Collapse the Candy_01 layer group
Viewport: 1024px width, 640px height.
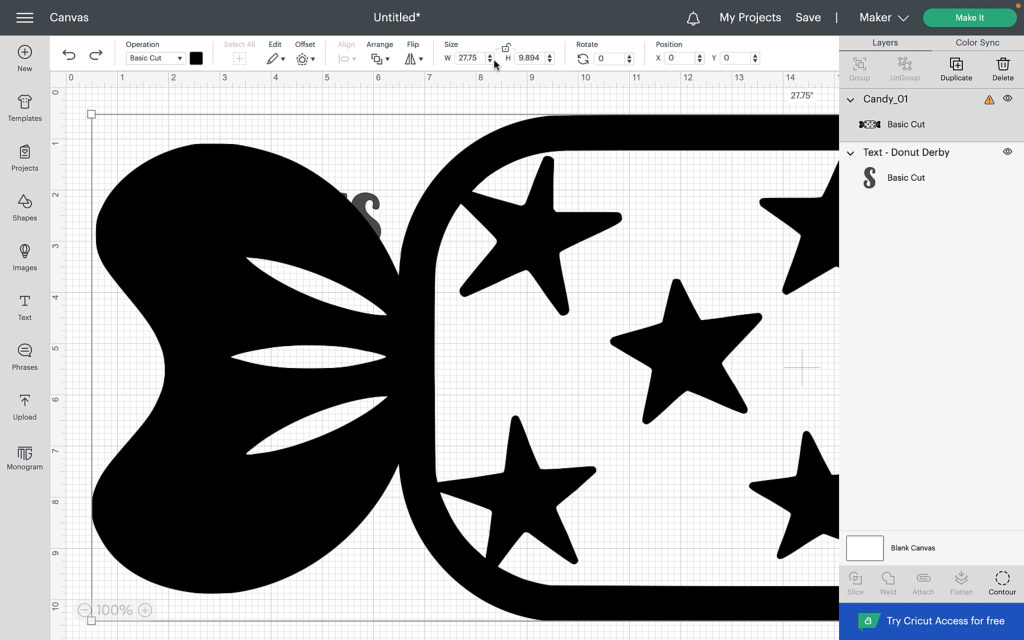pos(851,100)
